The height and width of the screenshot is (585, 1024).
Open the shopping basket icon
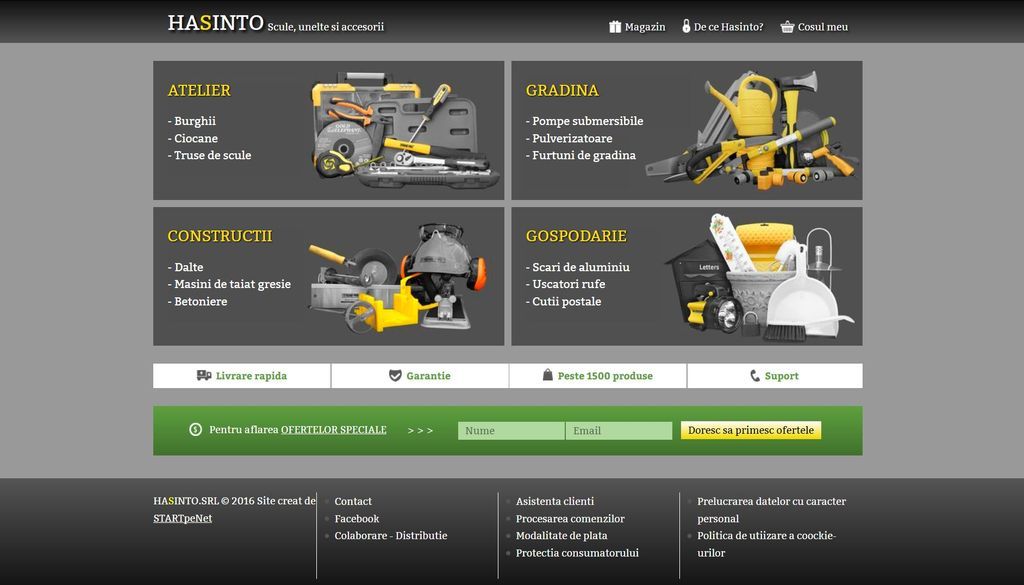coord(787,27)
